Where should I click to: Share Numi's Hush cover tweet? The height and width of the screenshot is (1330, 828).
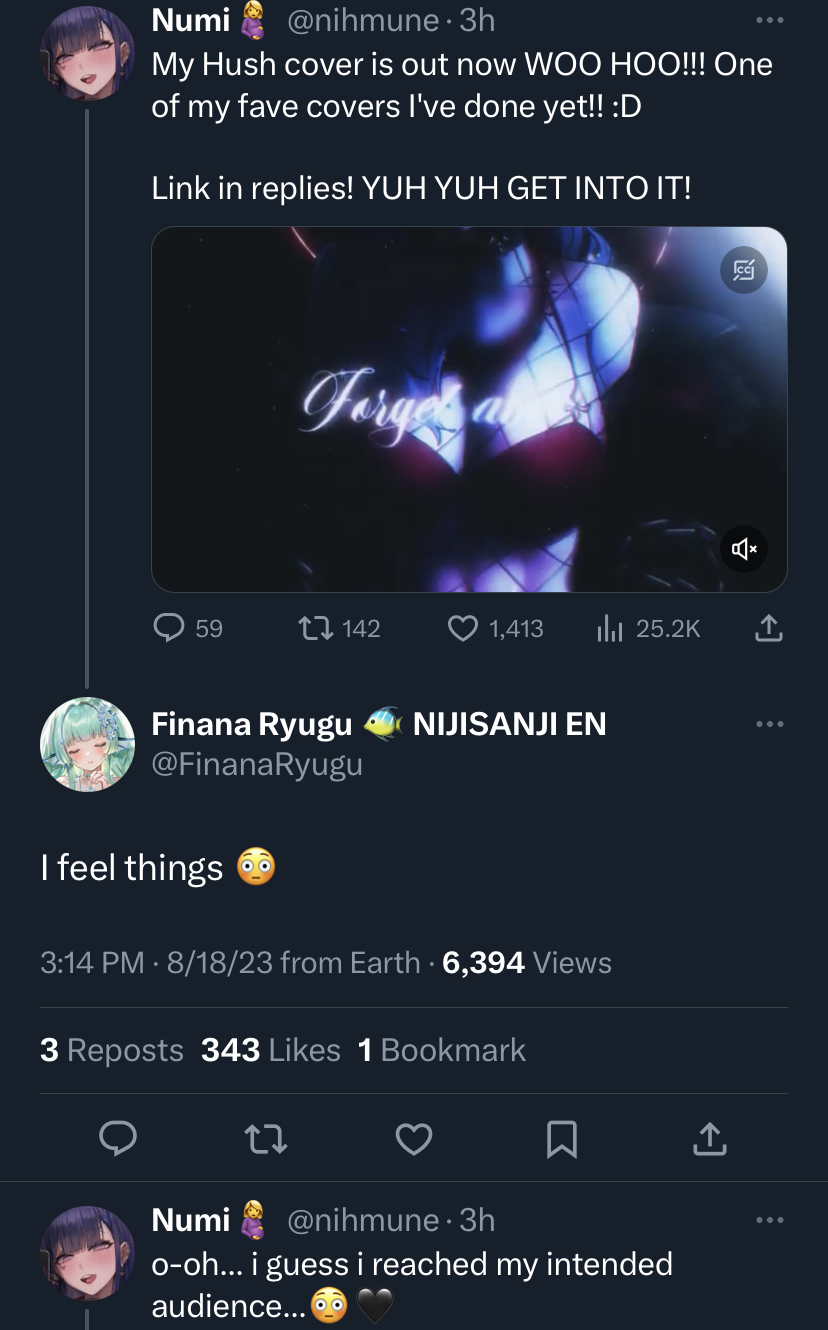coord(767,628)
